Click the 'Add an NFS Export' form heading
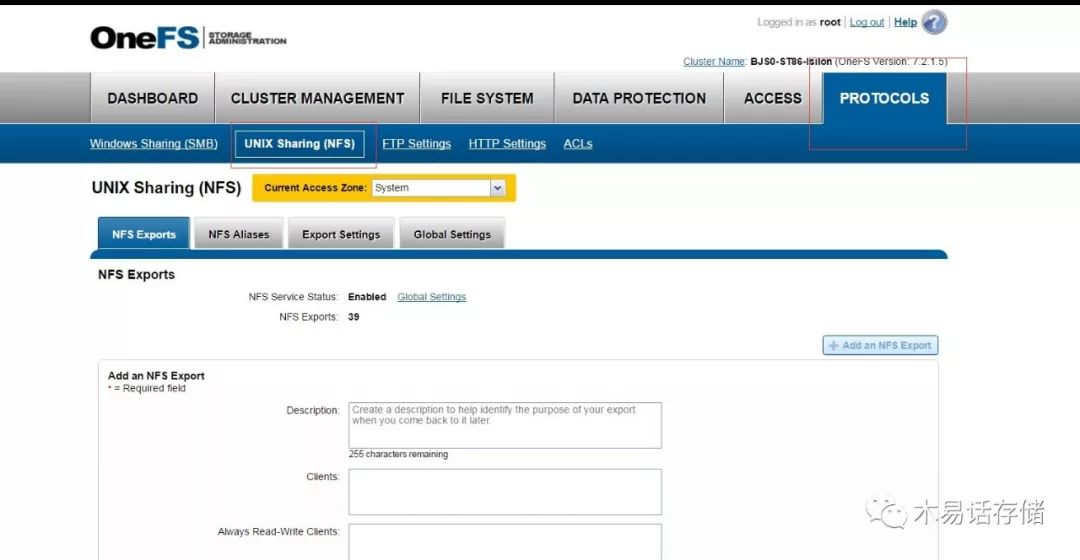This screenshot has height=560, width=1080. 156,375
